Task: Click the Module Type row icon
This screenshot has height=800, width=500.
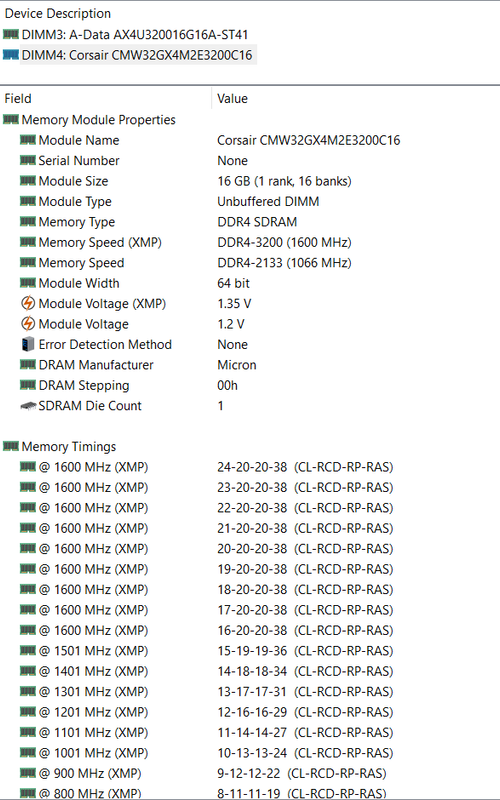Action: pos(28,201)
